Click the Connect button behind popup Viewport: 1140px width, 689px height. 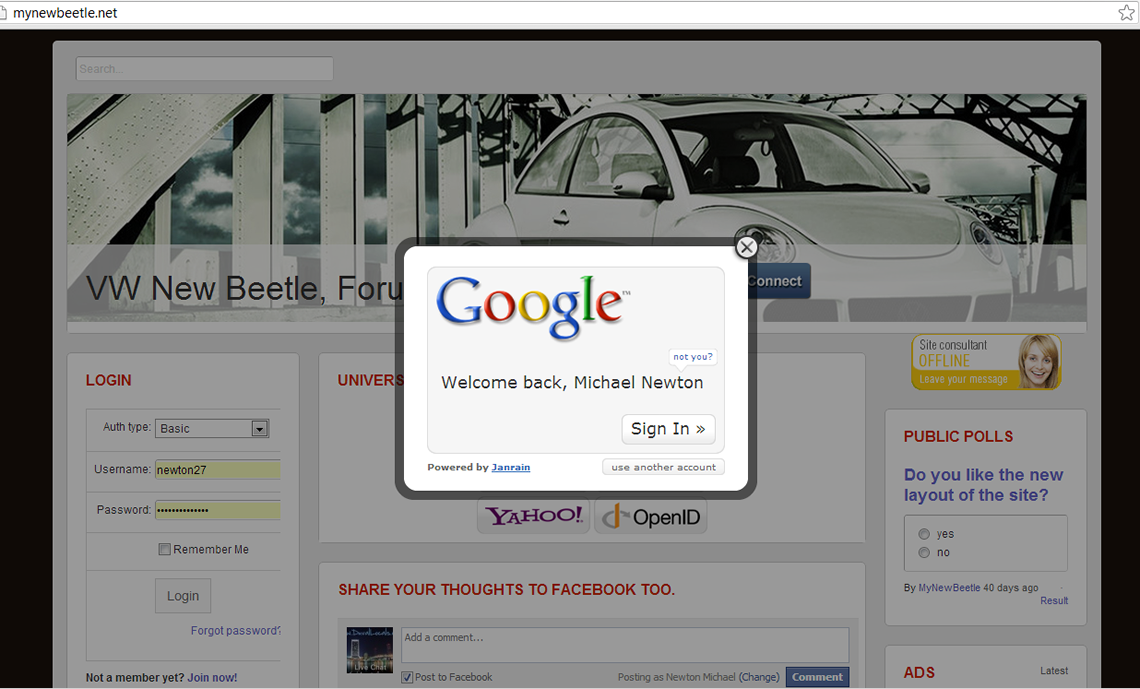(x=781, y=281)
